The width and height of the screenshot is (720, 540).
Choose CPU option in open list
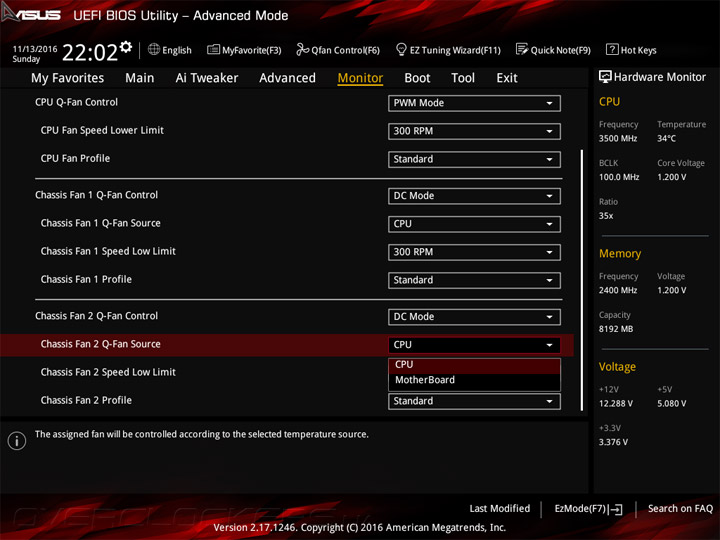(x=474, y=365)
